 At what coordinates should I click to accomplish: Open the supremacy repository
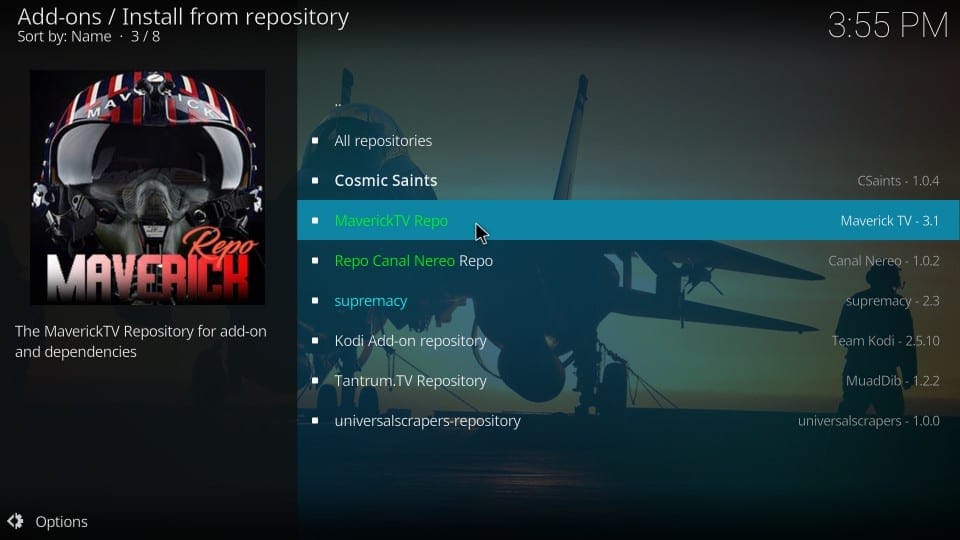[x=628, y=300]
